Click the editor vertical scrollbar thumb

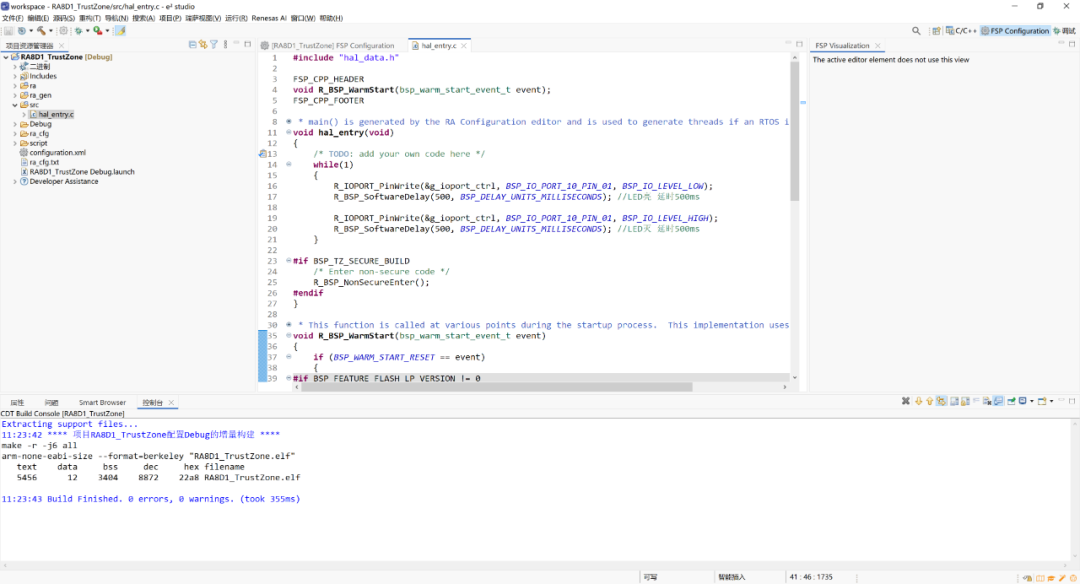click(794, 131)
